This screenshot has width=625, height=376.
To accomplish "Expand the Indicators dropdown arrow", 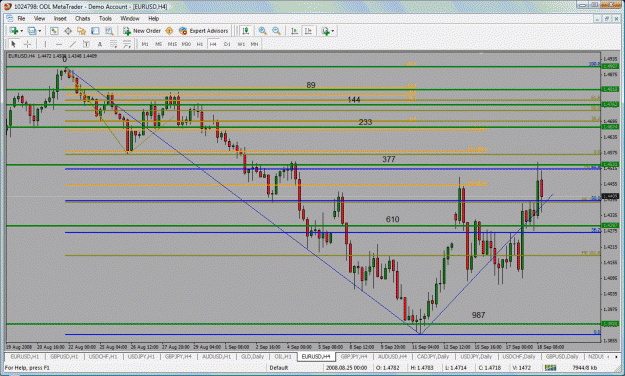I will point(333,31).
